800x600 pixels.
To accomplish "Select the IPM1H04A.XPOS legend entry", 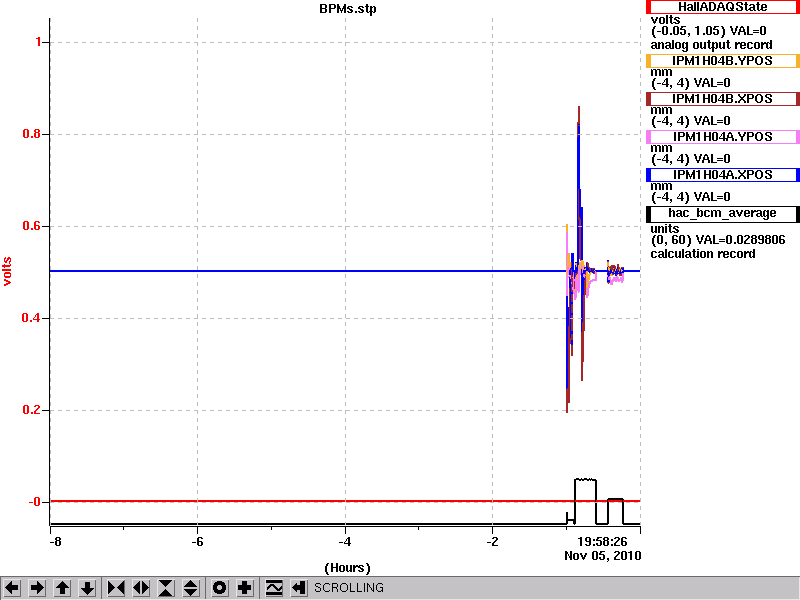I will click(x=722, y=174).
